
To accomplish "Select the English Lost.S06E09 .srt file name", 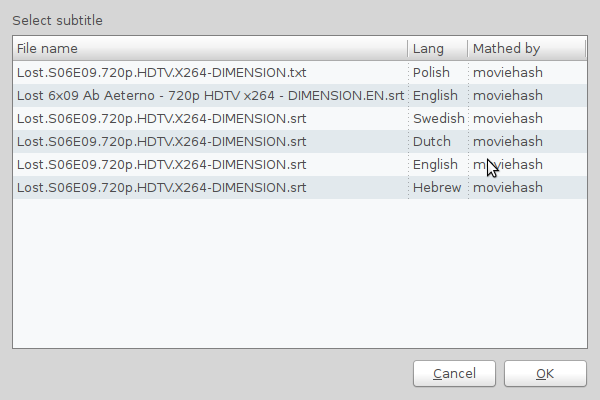I will [161, 165].
